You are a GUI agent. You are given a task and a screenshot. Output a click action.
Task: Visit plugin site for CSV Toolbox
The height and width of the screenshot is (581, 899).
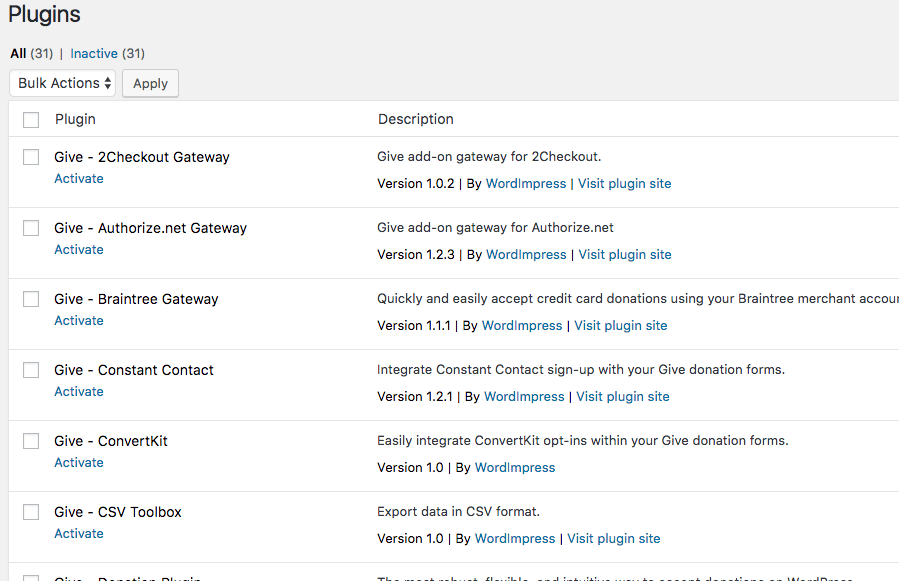pos(613,539)
